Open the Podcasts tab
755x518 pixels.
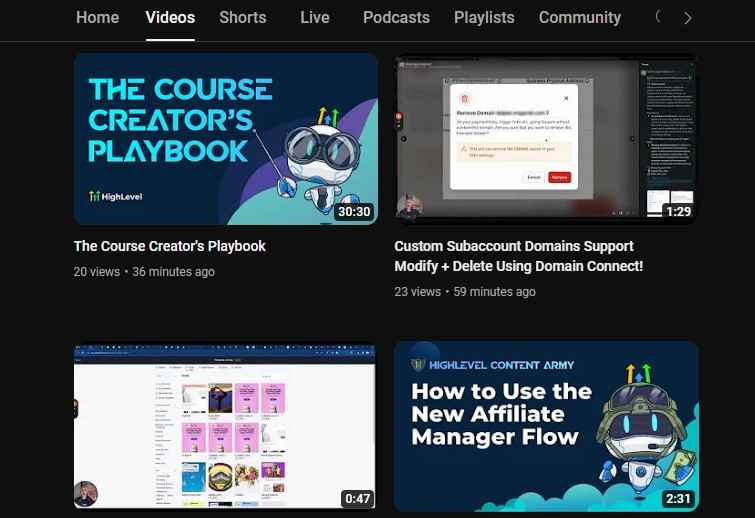[x=396, y=18]
